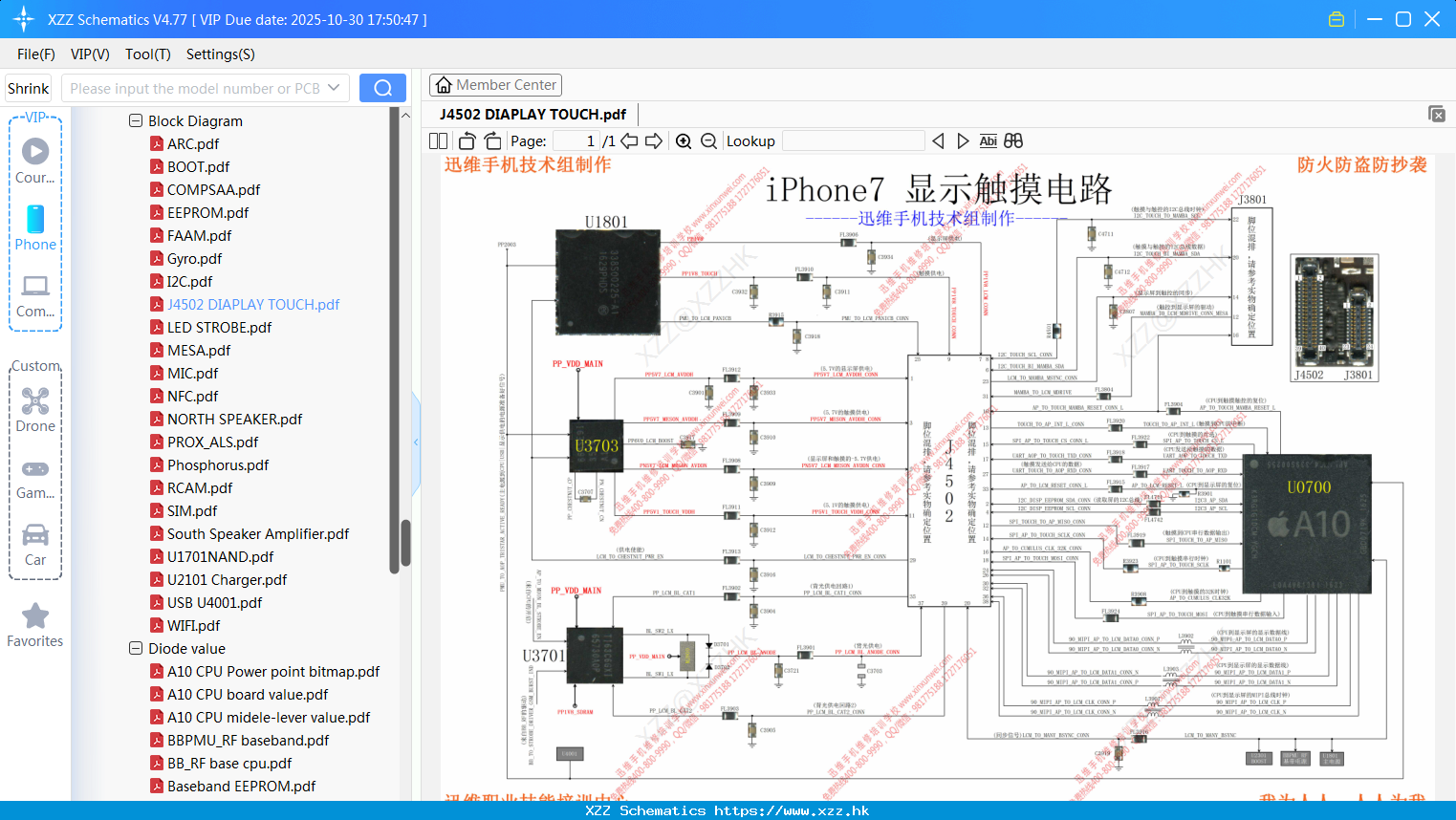This screenshot has width=1456, height=820.
Task: Click the Lookup text field
Action: [853, 140]
